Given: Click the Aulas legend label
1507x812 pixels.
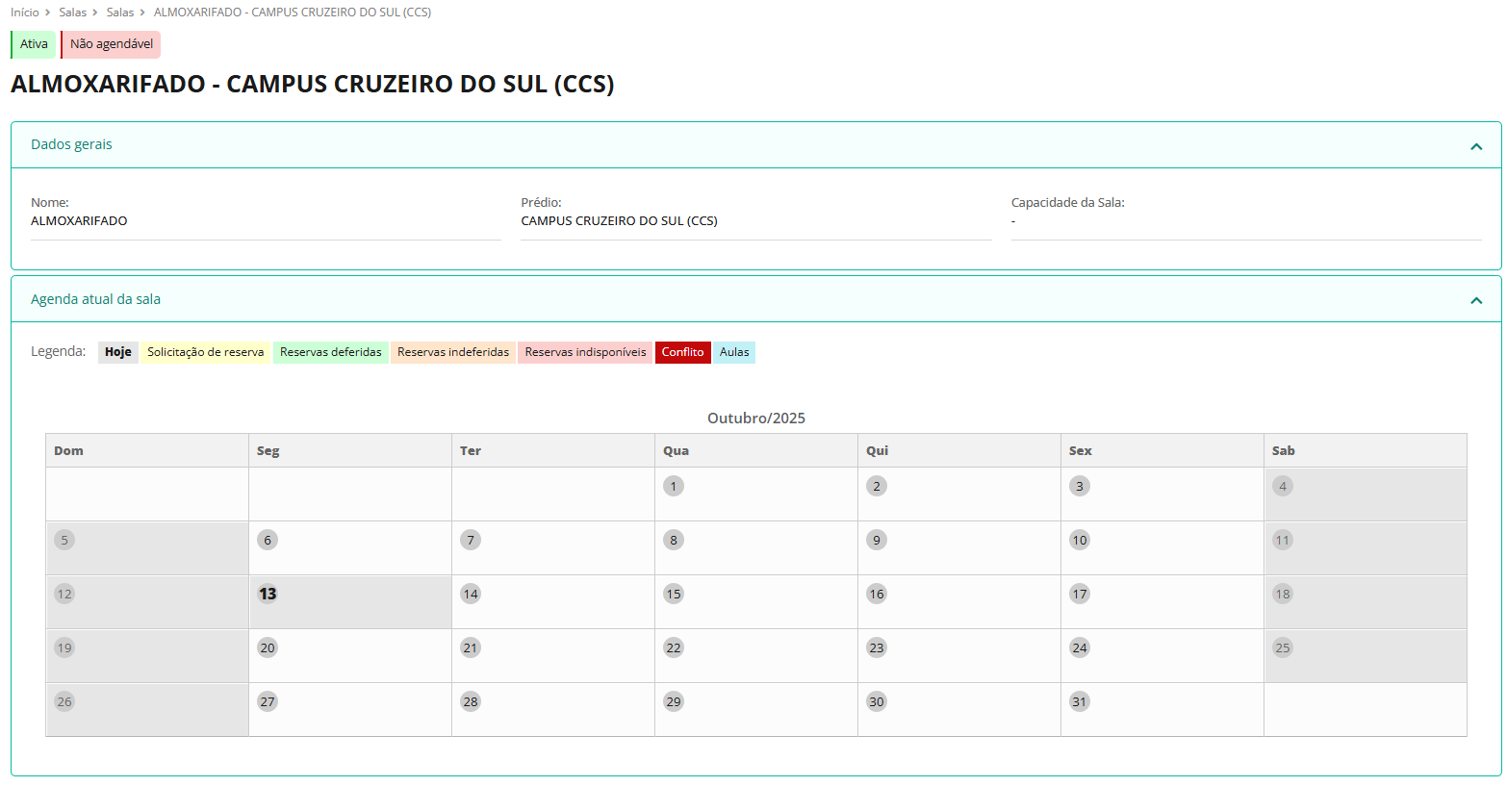Looking at the screenshot, I should (x=734, y=352).
